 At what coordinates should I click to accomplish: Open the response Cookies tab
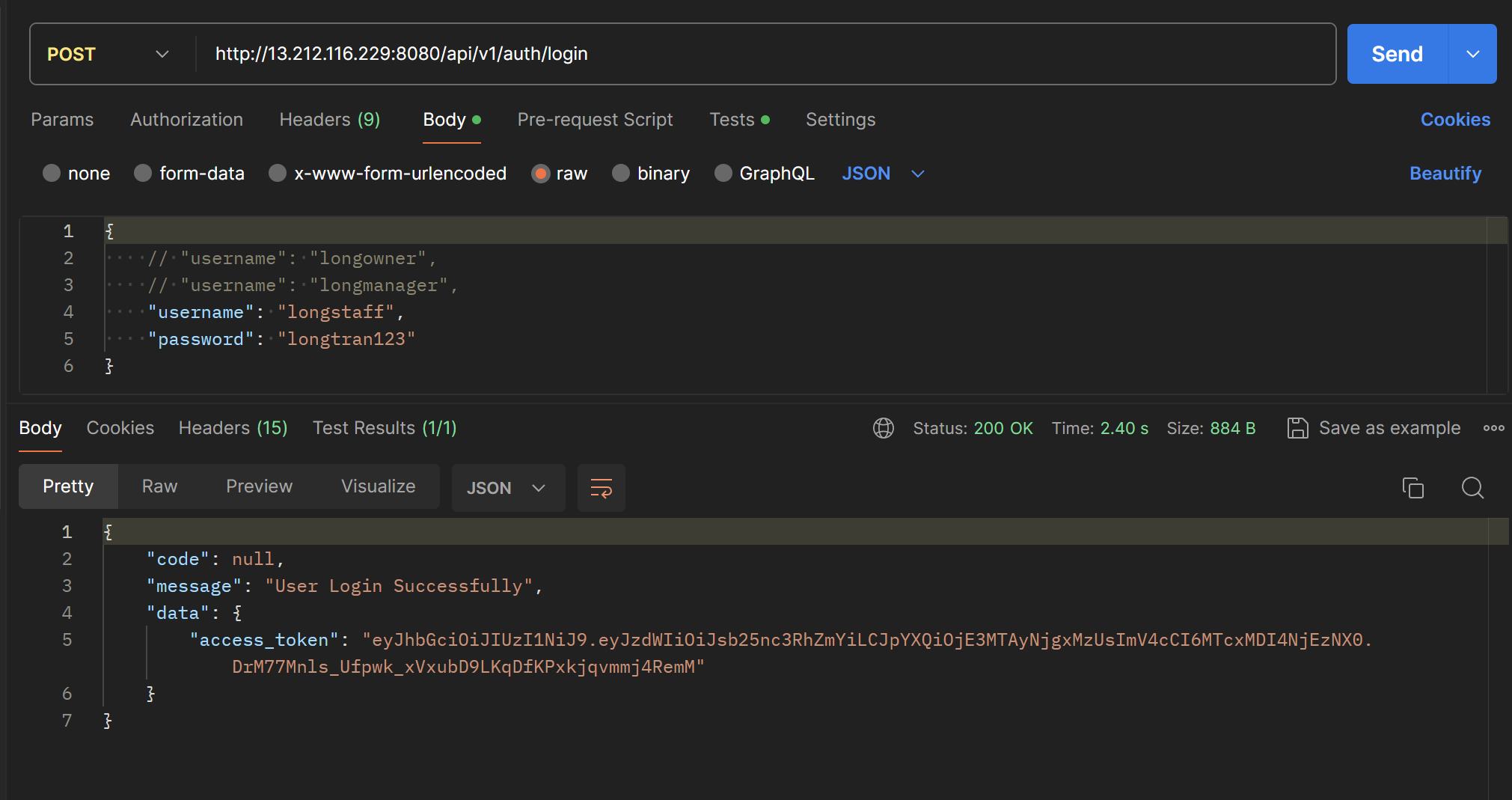[x=120, y=428]
